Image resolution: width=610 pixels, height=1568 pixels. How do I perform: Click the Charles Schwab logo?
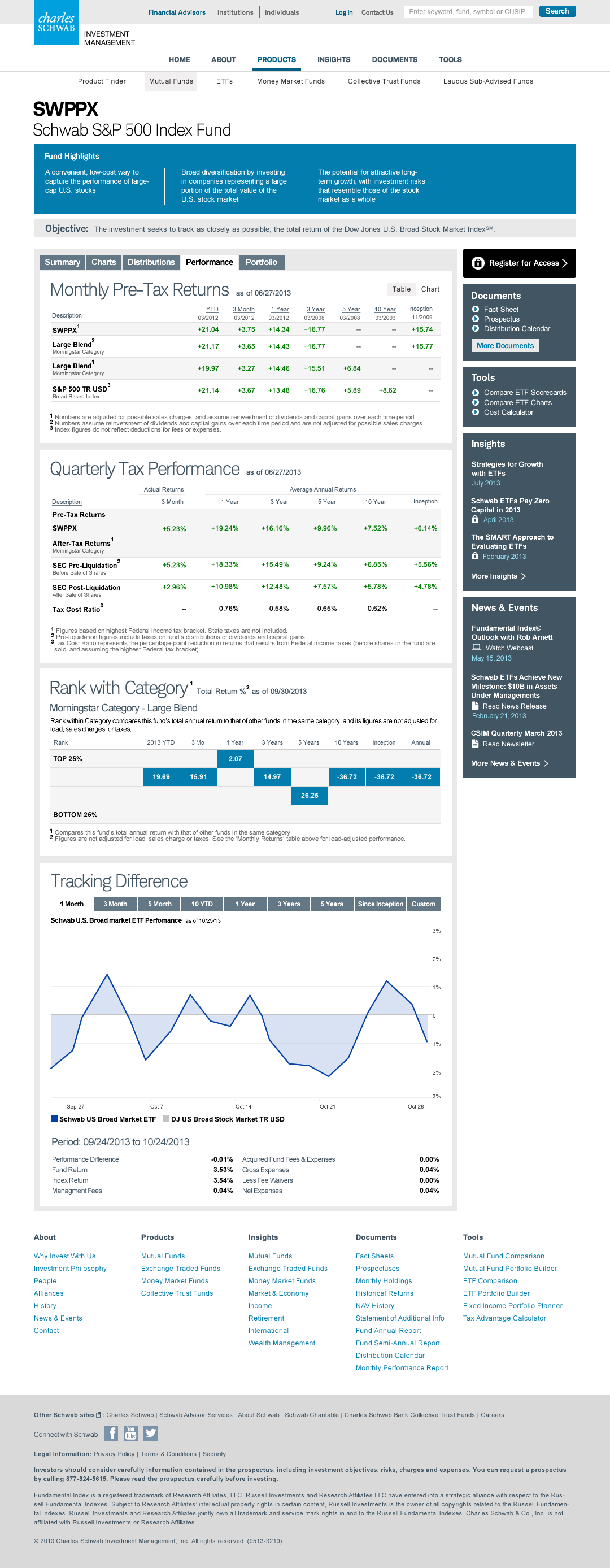tap(56, 23)
